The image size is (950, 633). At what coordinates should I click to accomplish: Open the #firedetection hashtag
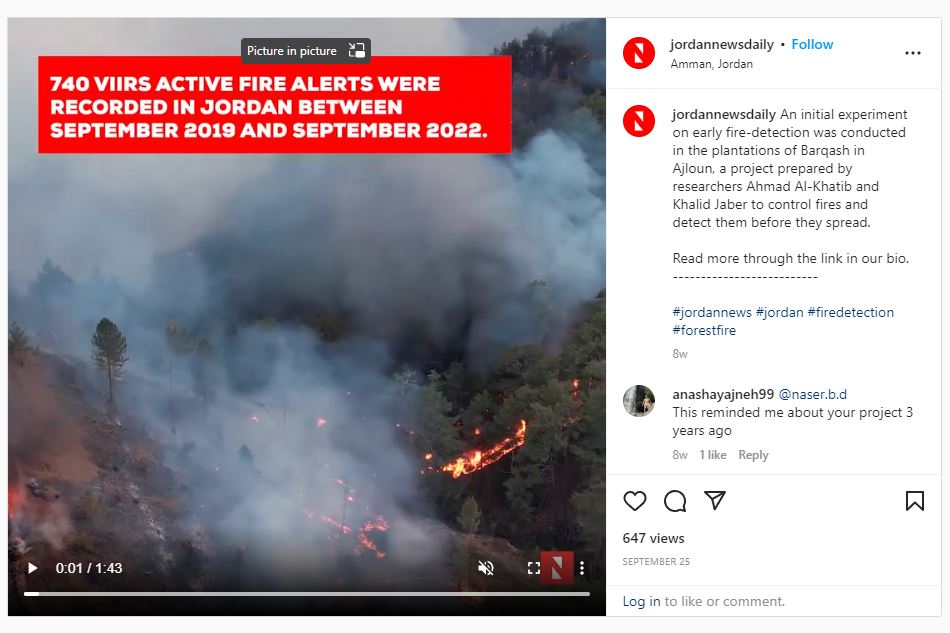tap(851, 313)
